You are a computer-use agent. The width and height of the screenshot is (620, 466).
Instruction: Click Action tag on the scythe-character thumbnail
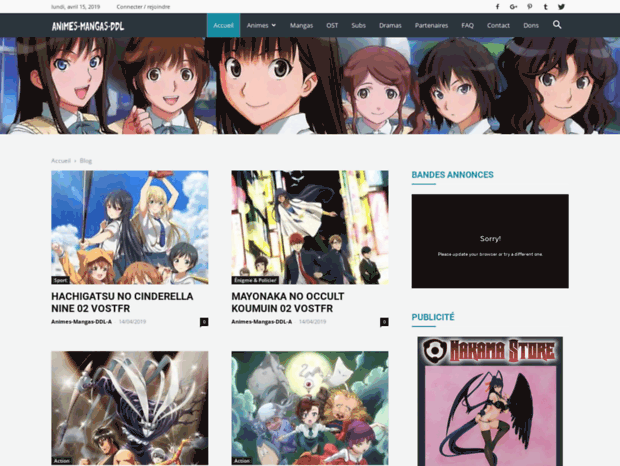coord(62,461)
